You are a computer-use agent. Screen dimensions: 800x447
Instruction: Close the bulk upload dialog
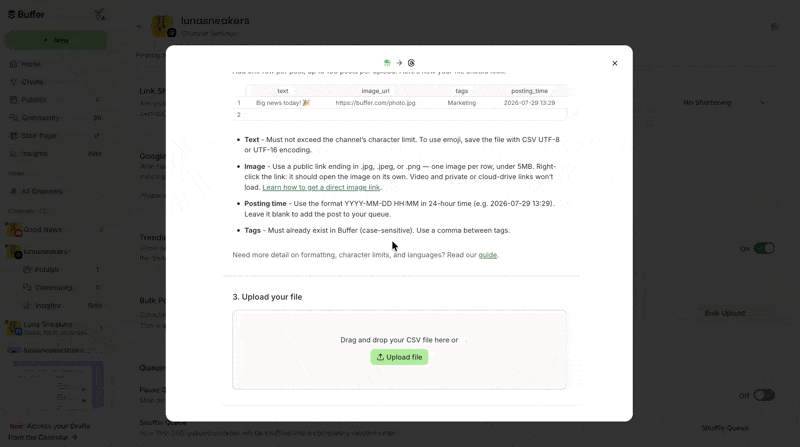coord(614,63)
